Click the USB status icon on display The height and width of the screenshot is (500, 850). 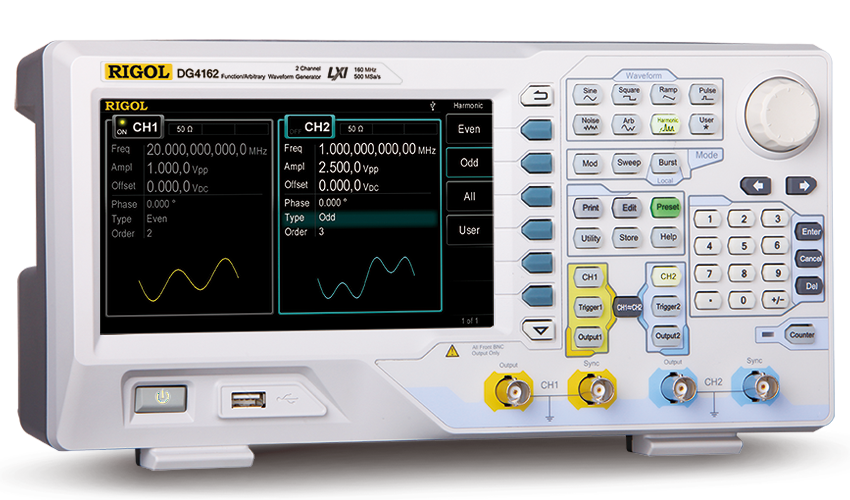pyautogui.click(x=432, y=106)
